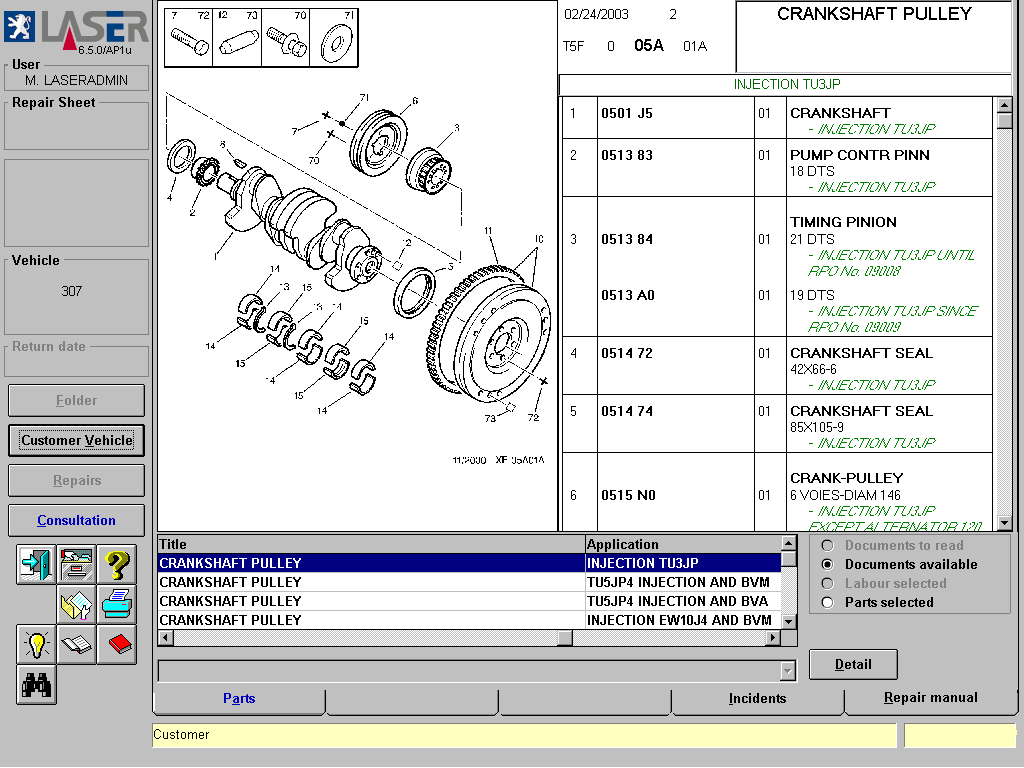This screenshot has width=1024, height=768.
Task: Select part number 0514 74
Action: click(x=627, y=411)
